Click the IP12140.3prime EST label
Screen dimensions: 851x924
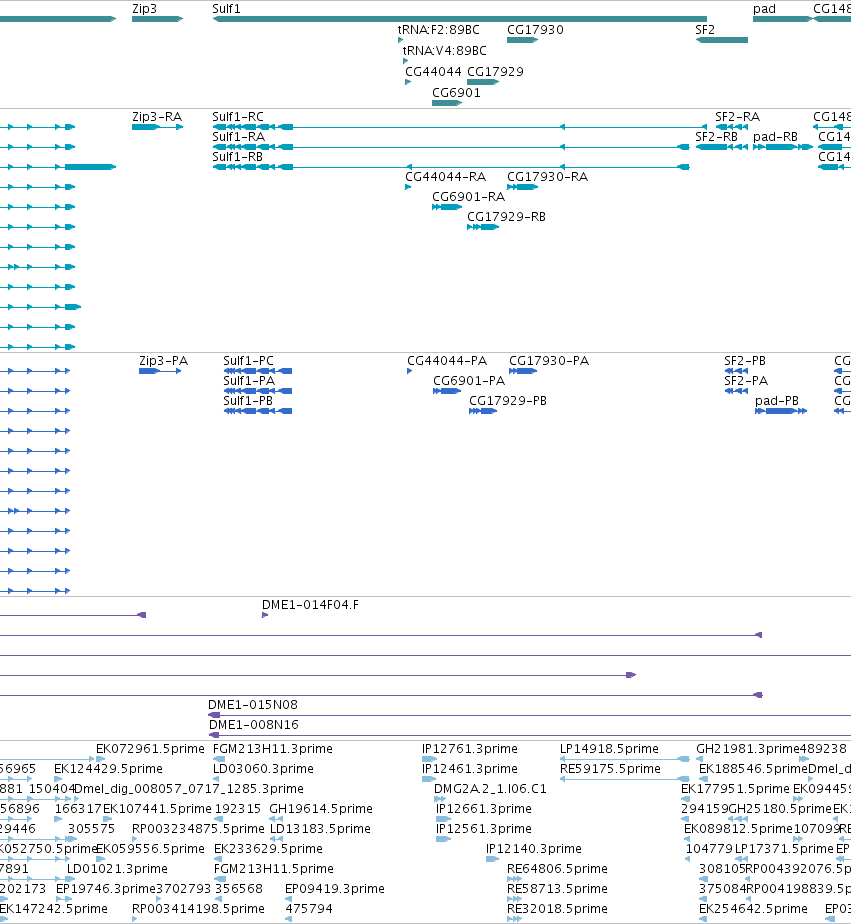click(x=534, y=849)
